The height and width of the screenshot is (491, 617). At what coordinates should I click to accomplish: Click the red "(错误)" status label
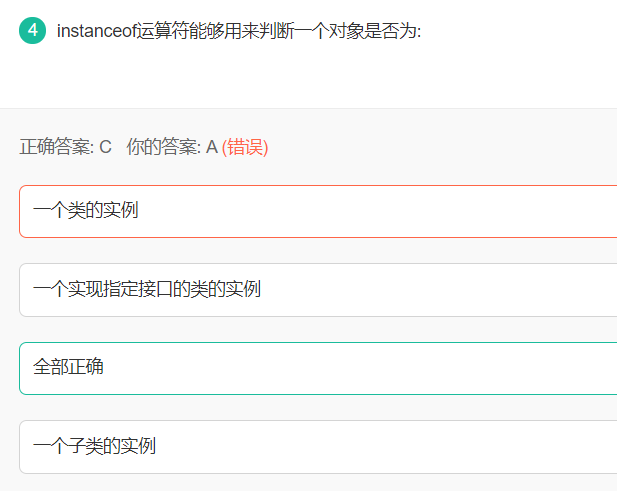pos(245,147)
